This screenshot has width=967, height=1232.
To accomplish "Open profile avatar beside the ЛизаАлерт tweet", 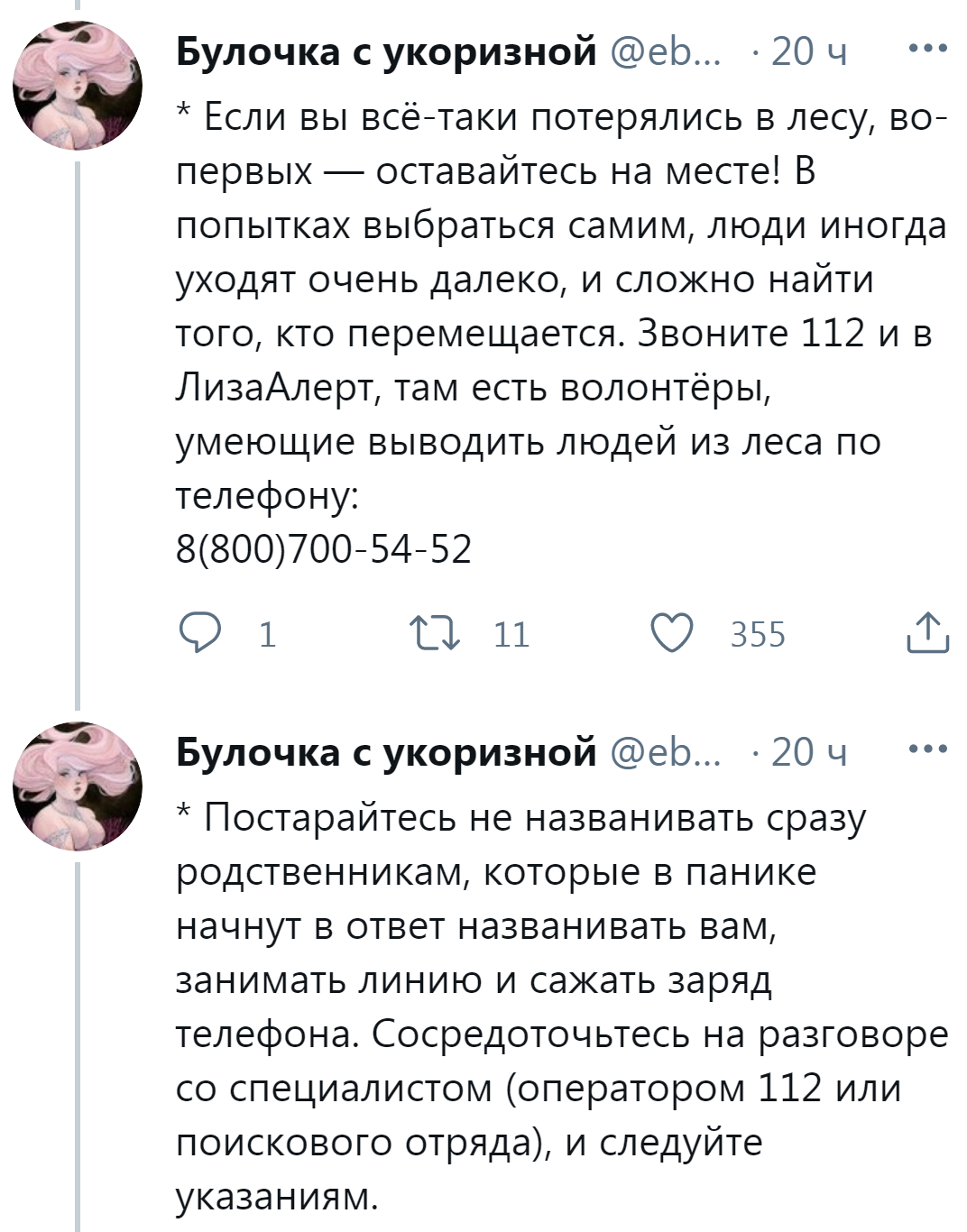I will click(78, 84).
